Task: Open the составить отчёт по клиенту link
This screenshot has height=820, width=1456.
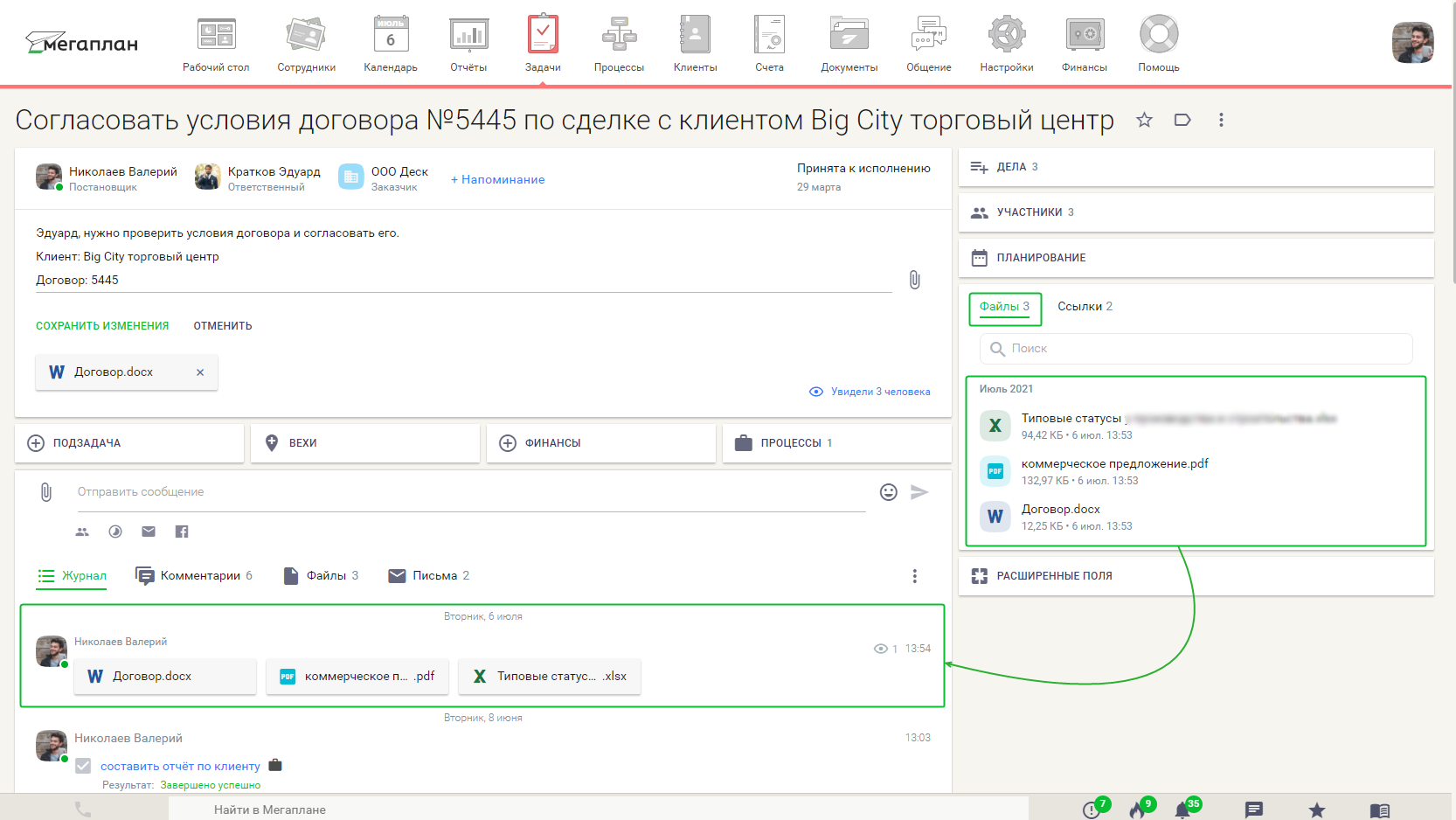Action: tap(180, 767)
